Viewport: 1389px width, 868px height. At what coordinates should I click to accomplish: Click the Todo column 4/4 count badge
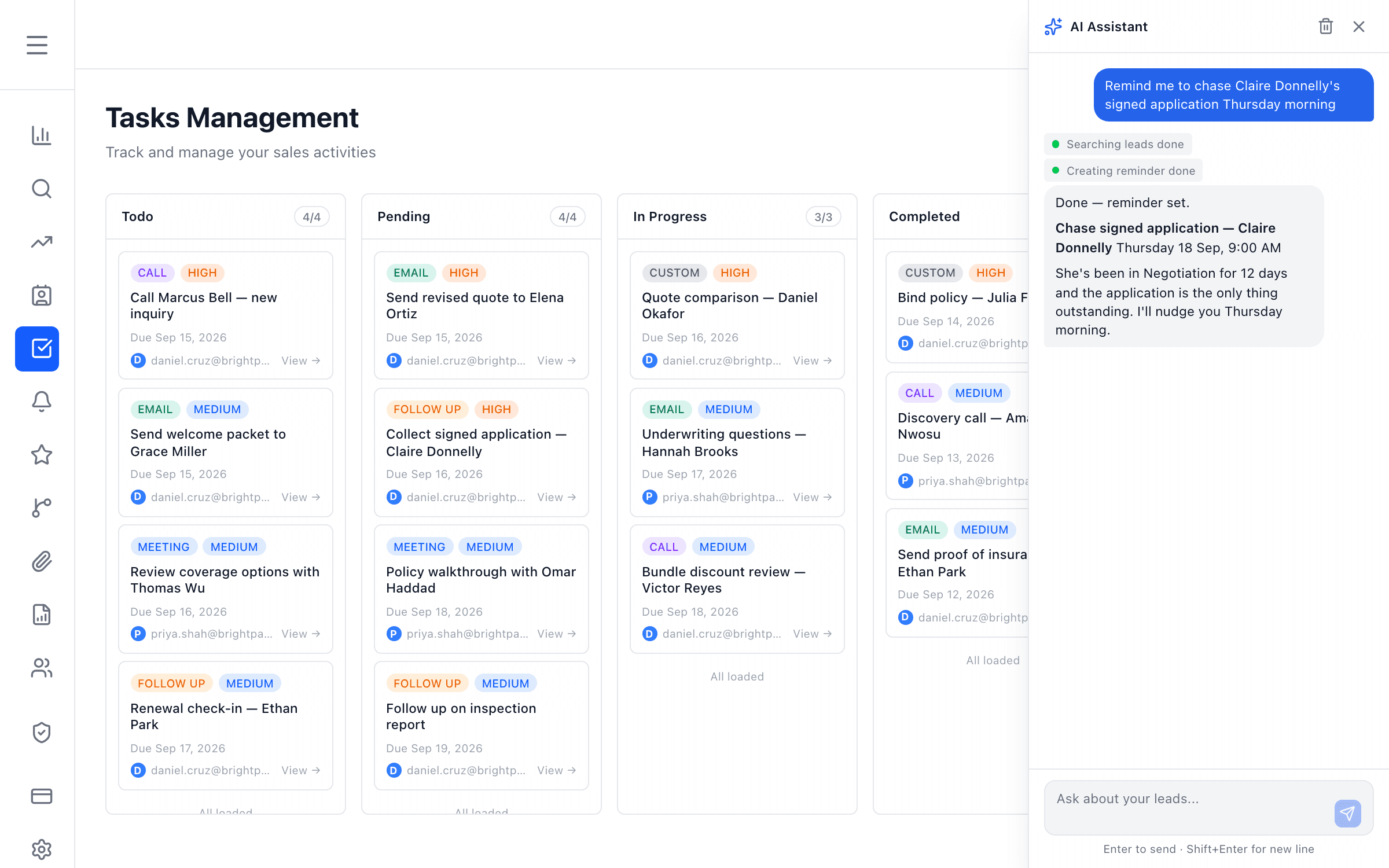tap(311, 216)
